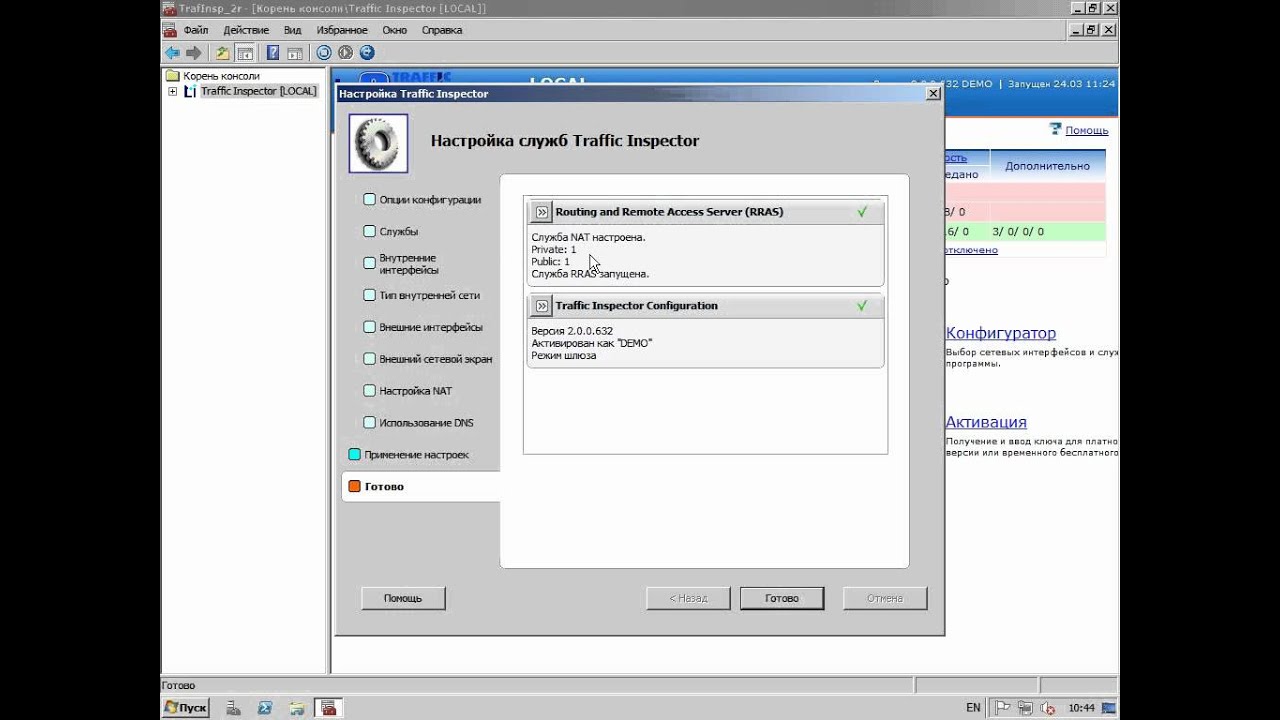Open the Избранное menu

(342, 30)
